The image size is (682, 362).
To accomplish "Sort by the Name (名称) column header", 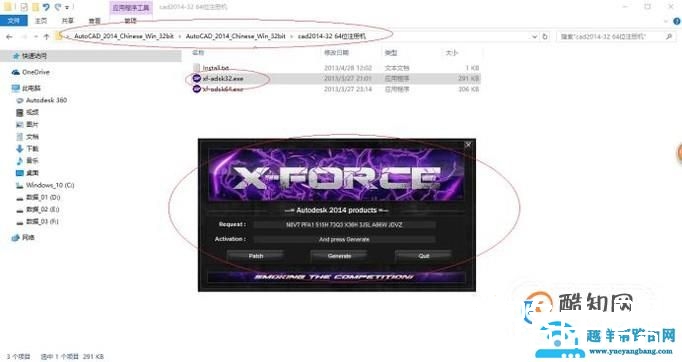I will pyautogui.click(x=198, y=53).
